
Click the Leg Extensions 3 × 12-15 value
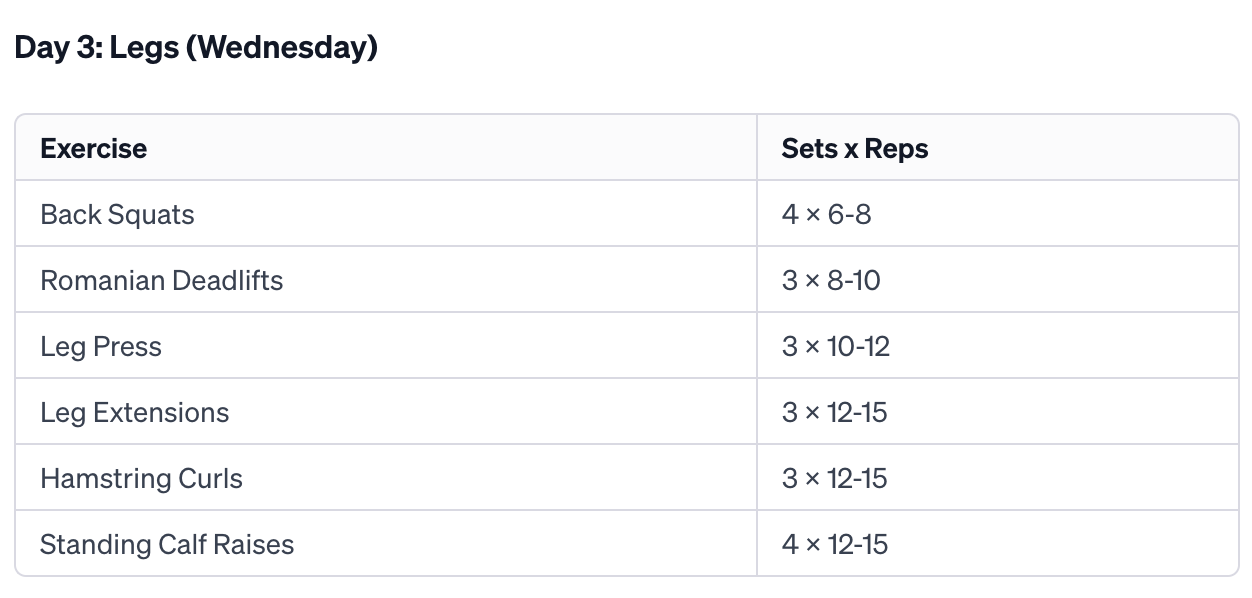coord(834,412)
